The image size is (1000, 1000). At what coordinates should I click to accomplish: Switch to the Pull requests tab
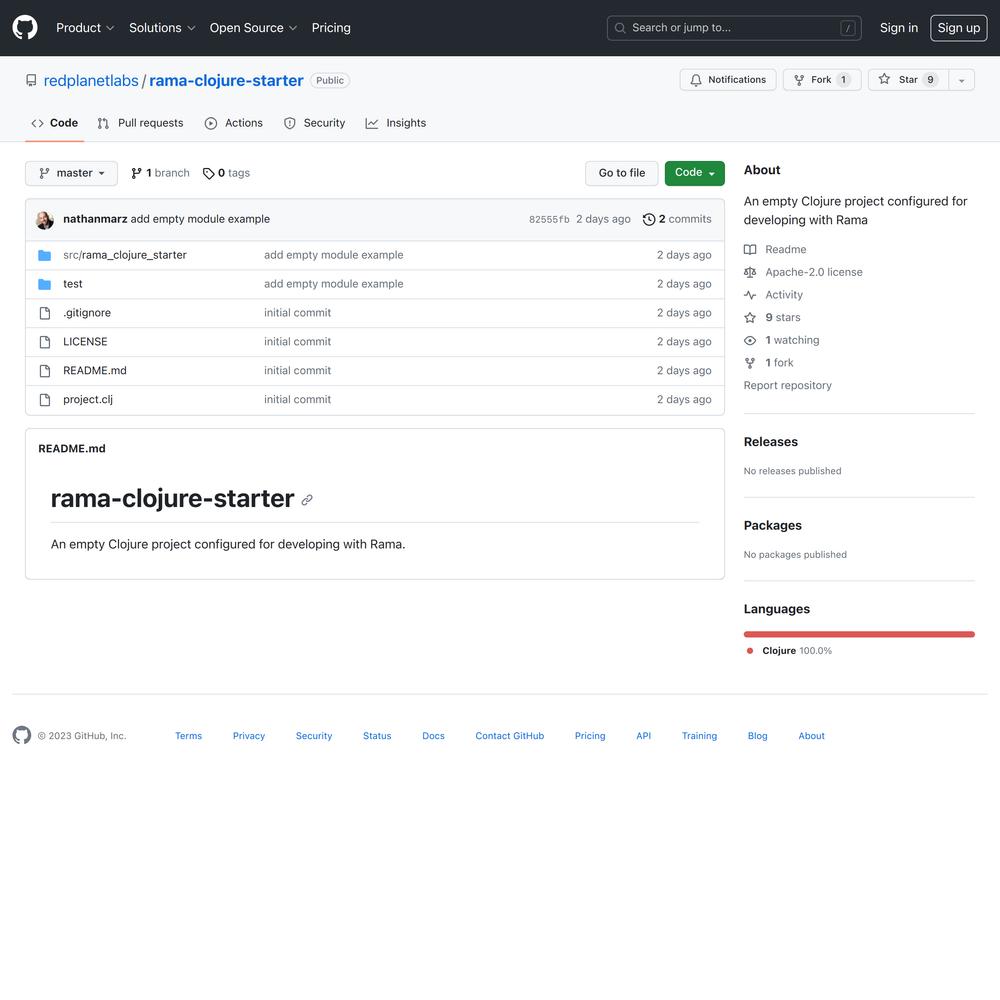pos(140,123)
